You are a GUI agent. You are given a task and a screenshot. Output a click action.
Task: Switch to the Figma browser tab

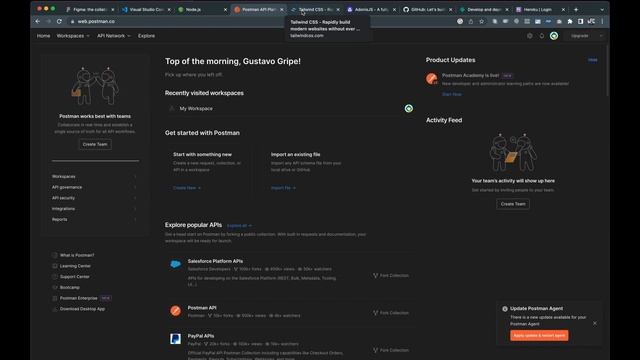pos(89,9)
